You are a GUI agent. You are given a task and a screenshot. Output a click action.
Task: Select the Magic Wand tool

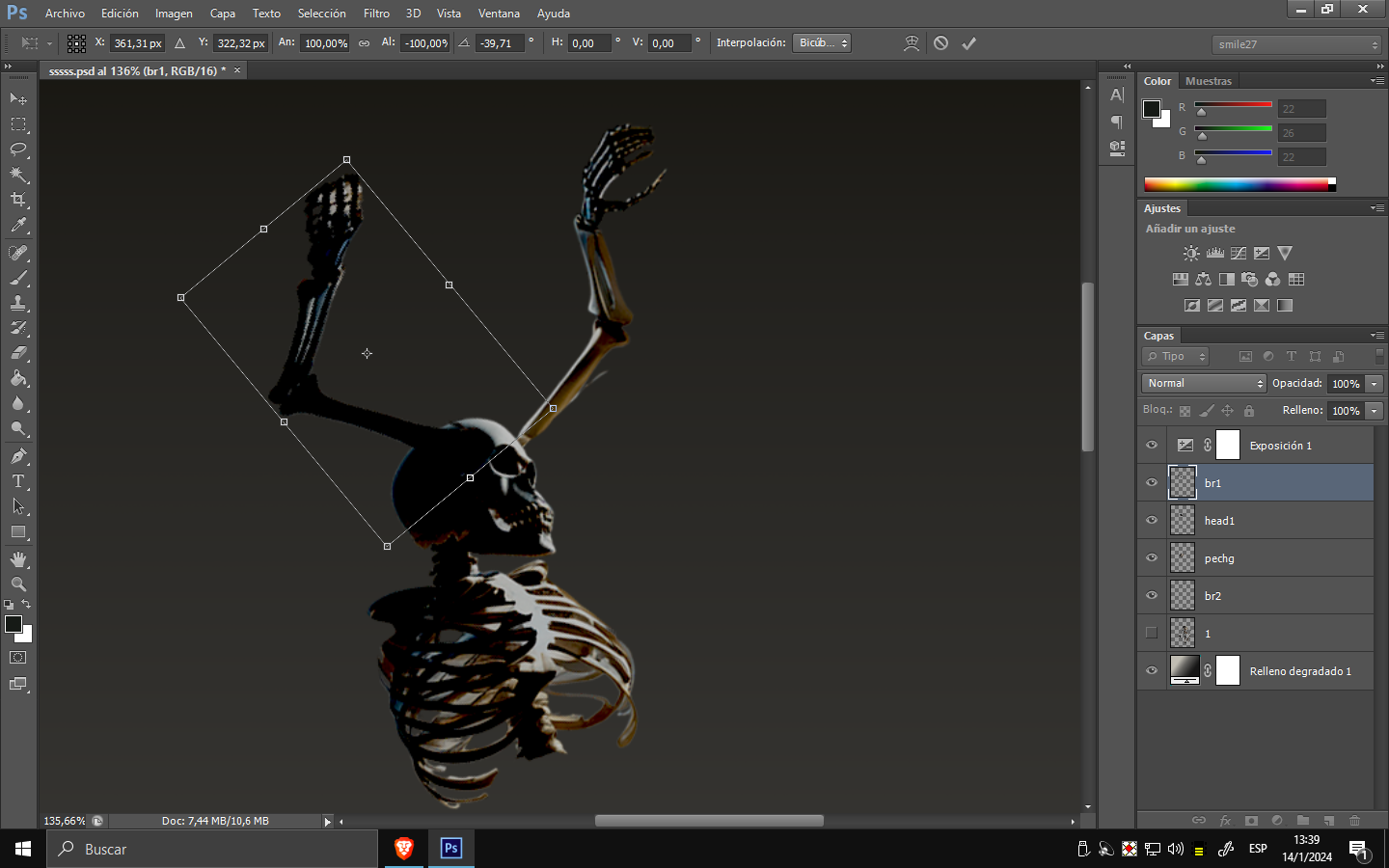[x=18, y=175]
